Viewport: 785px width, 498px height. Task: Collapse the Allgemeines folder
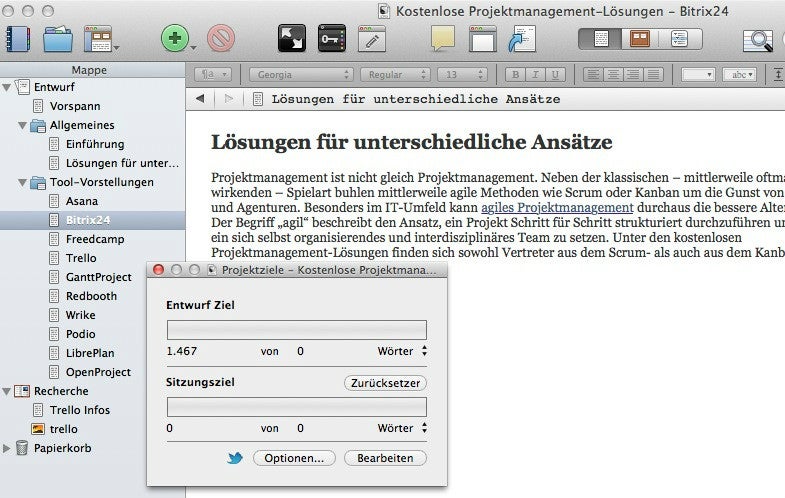(23, 125)
